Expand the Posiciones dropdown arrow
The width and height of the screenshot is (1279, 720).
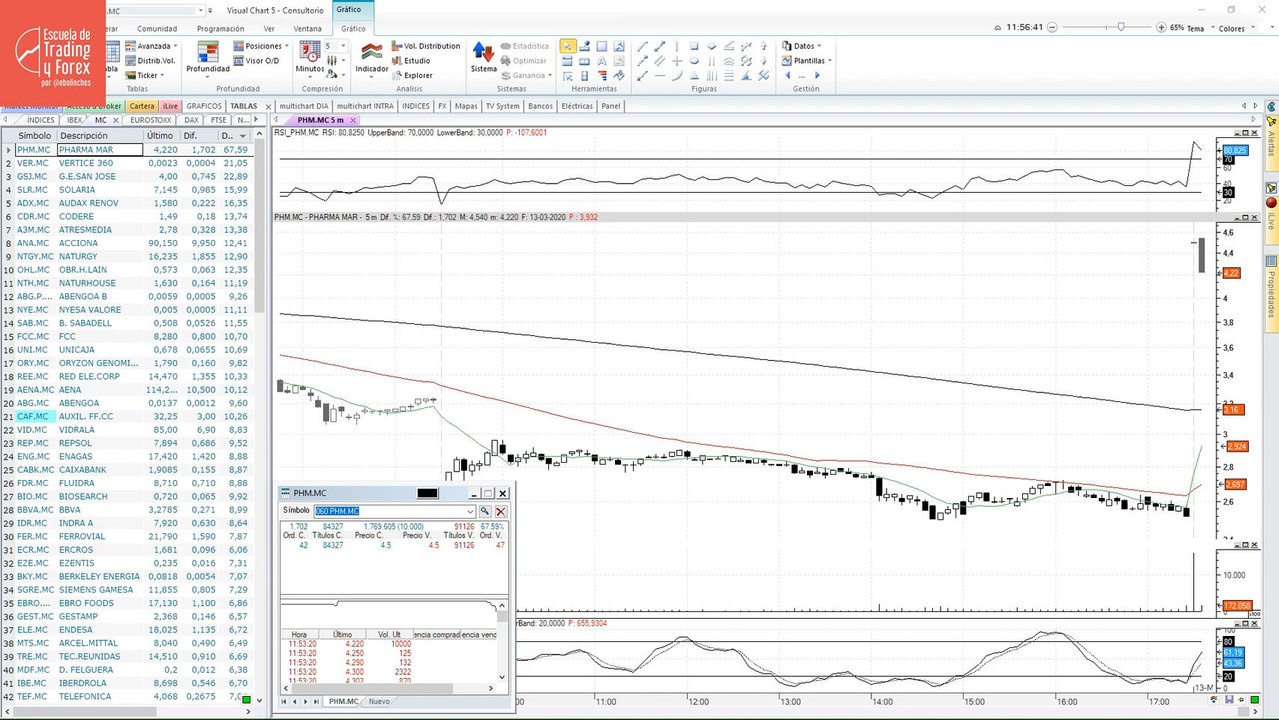click(x=286, y=46)
